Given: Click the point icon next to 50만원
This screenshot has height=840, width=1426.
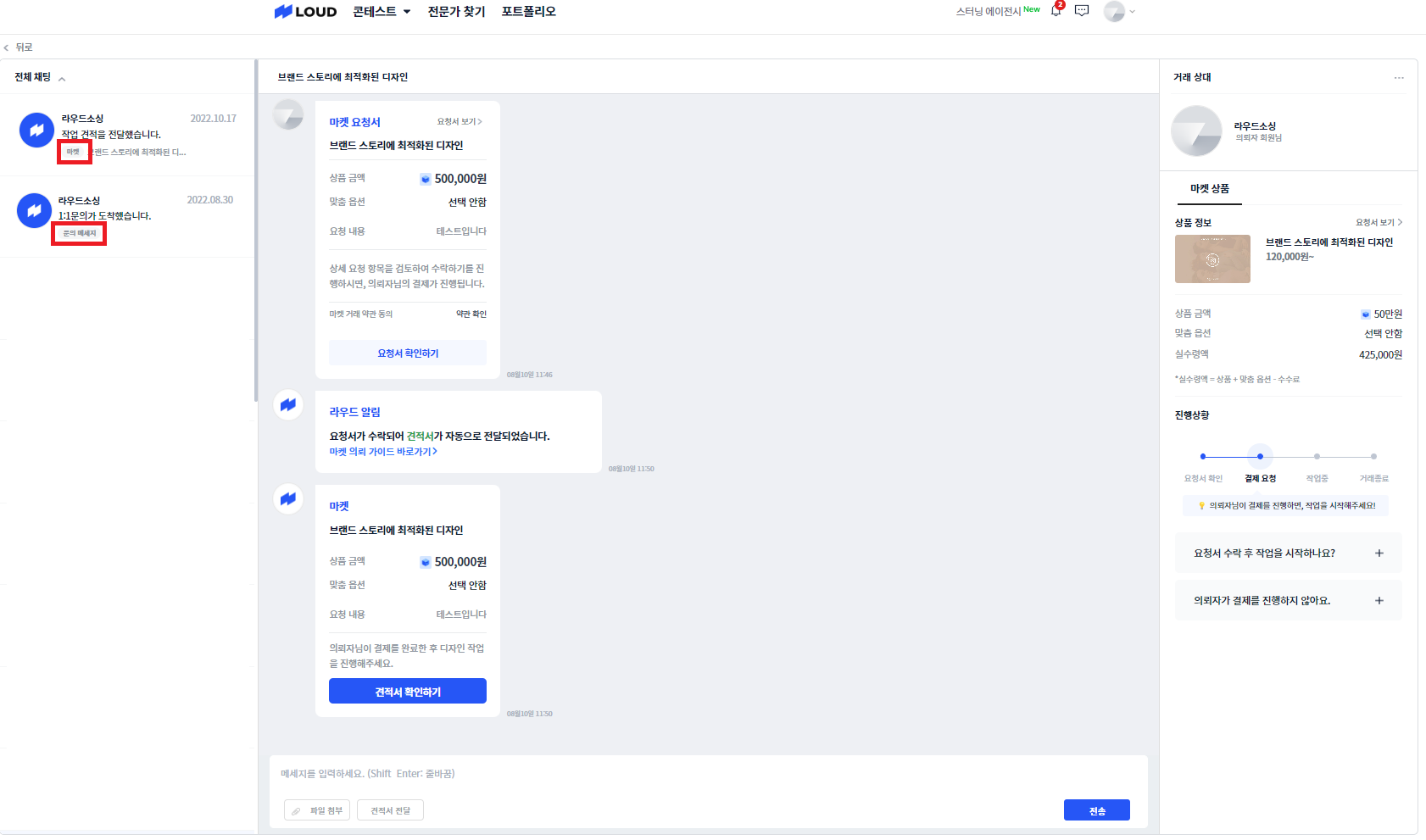Looking at the screenshot, I should click(x=1365, y=314).
